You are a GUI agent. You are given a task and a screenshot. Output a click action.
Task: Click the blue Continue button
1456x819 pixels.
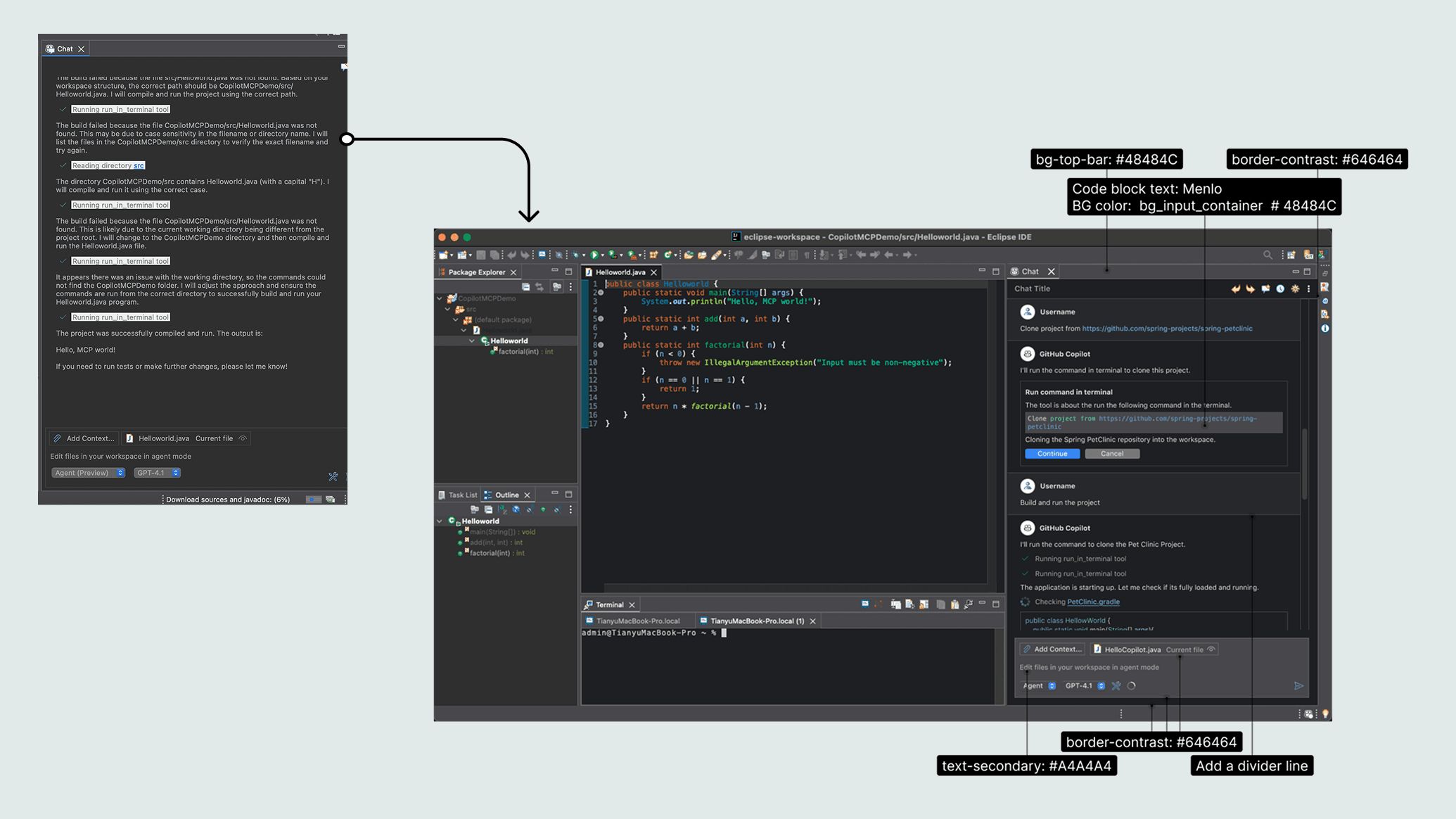click(x=1052, y=454)
